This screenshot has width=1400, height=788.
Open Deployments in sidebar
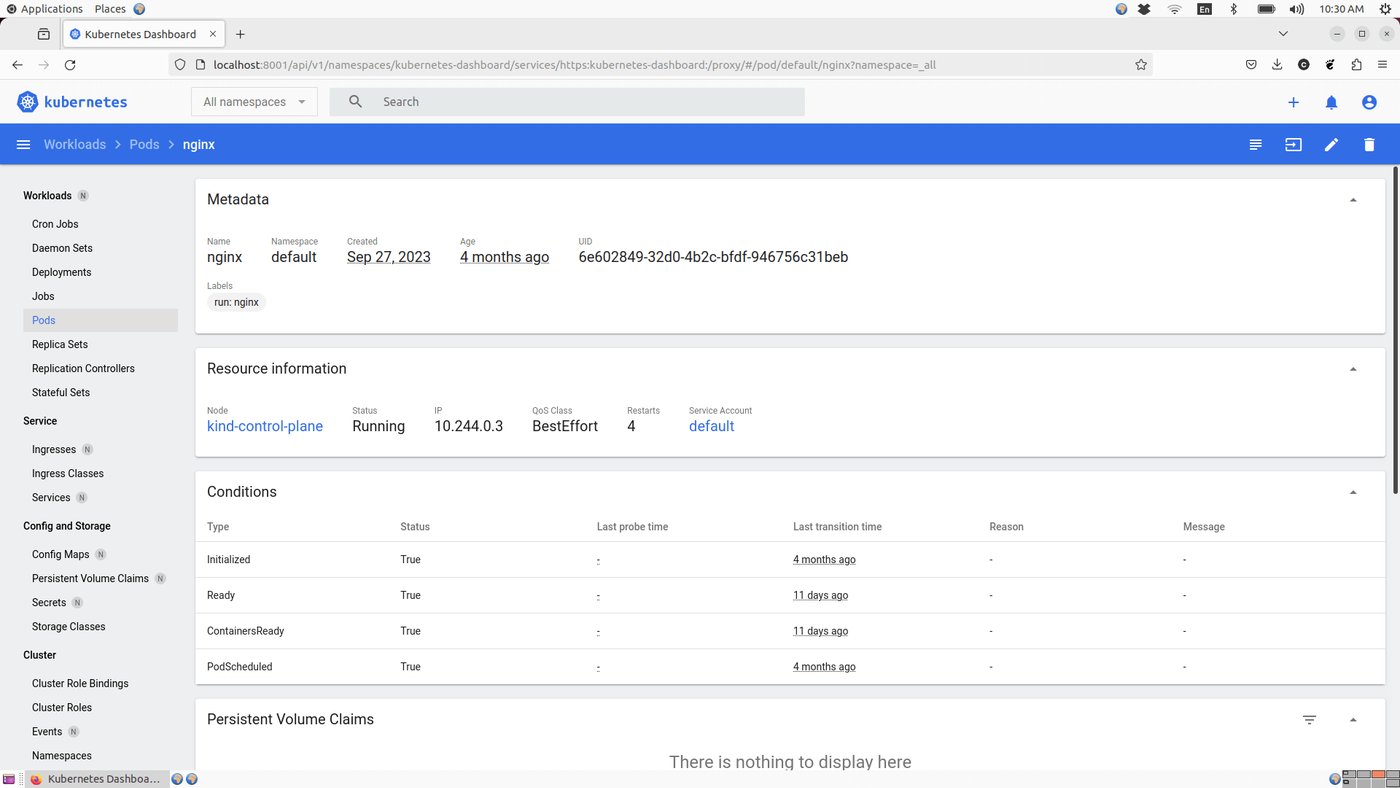61,272
